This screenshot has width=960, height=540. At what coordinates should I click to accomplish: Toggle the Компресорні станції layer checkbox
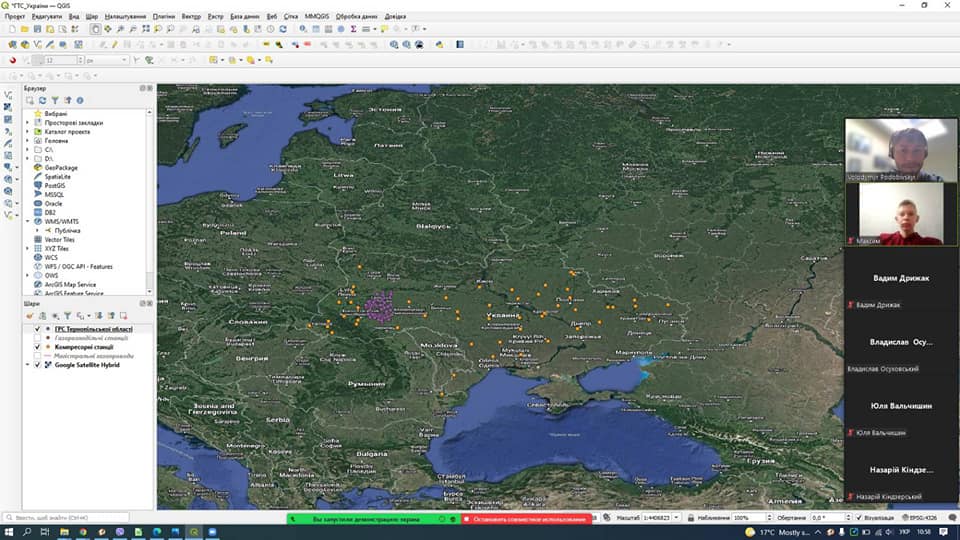click(37, 347)
